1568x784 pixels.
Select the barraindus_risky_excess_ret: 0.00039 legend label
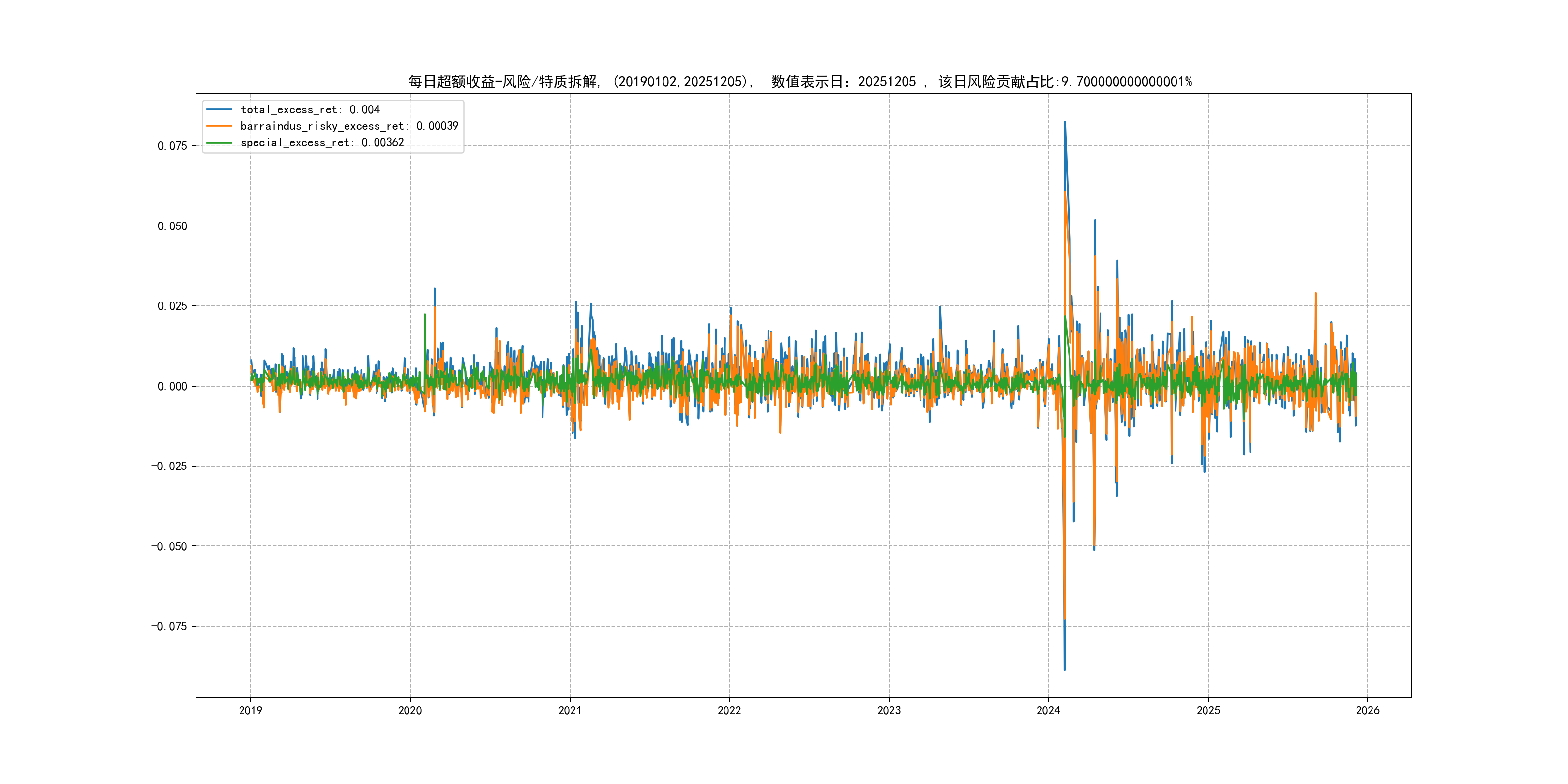[349, 126]
